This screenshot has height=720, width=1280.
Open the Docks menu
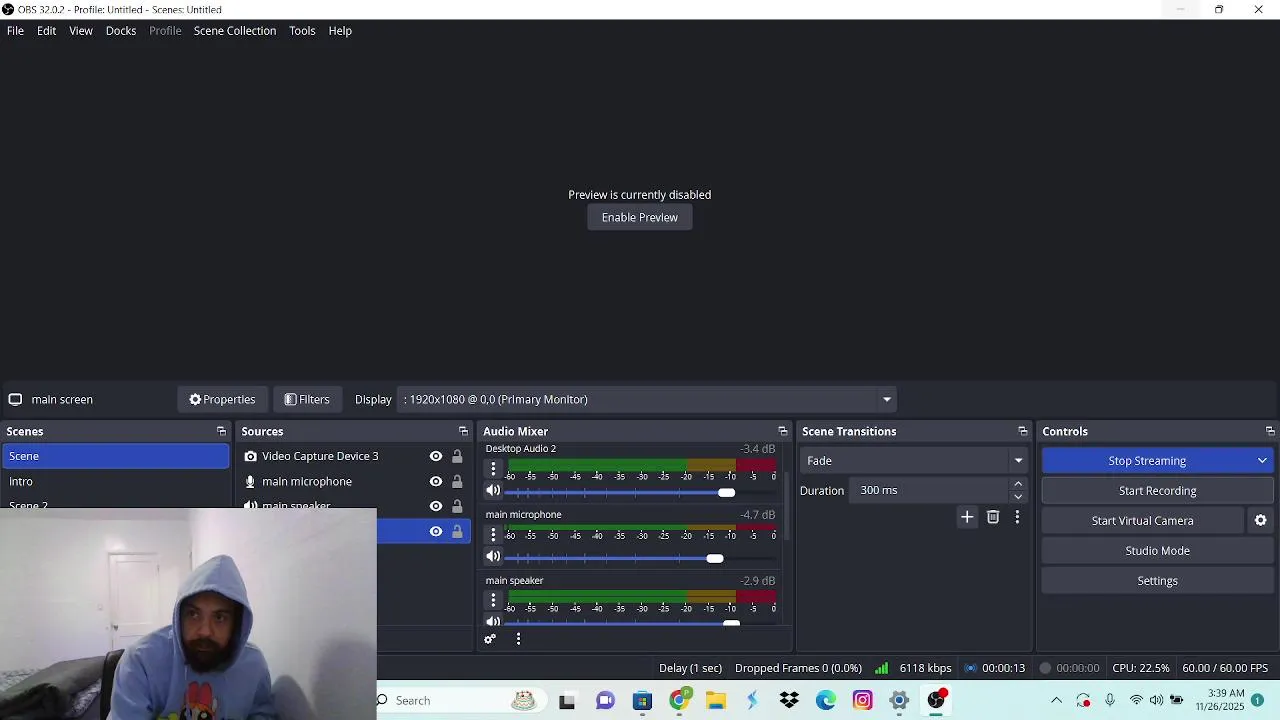121,31
